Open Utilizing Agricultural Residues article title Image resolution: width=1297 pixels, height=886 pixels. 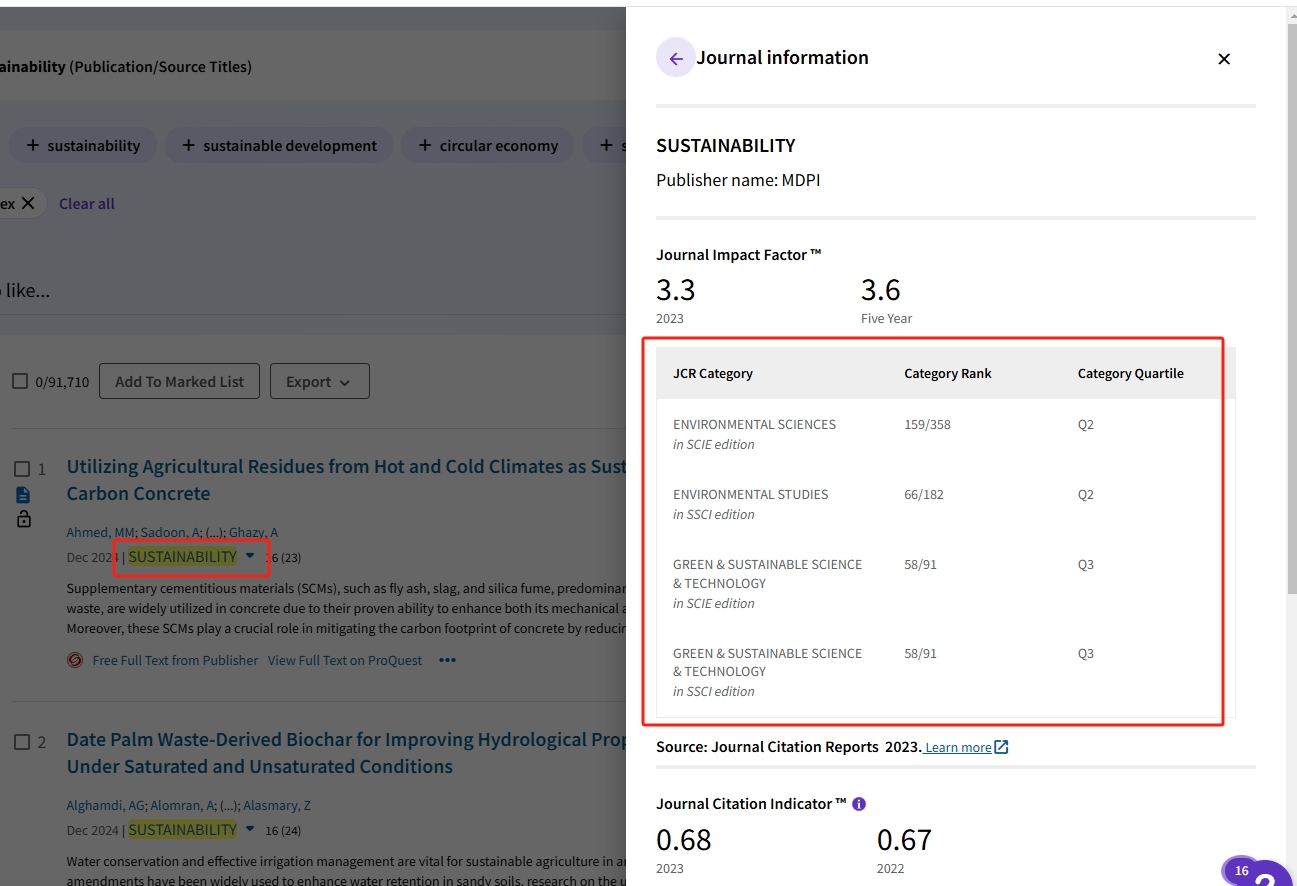[x=346, y=480]
